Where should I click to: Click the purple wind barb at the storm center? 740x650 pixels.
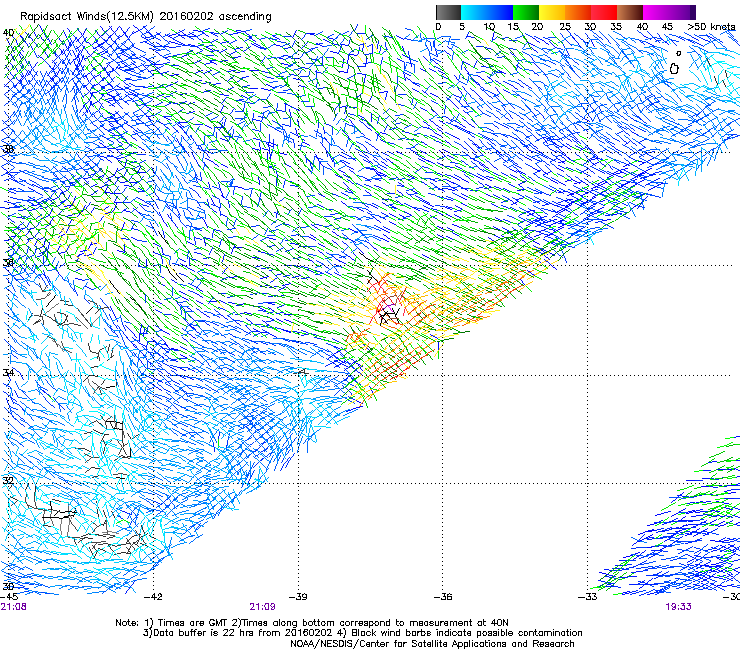(388, 309)
